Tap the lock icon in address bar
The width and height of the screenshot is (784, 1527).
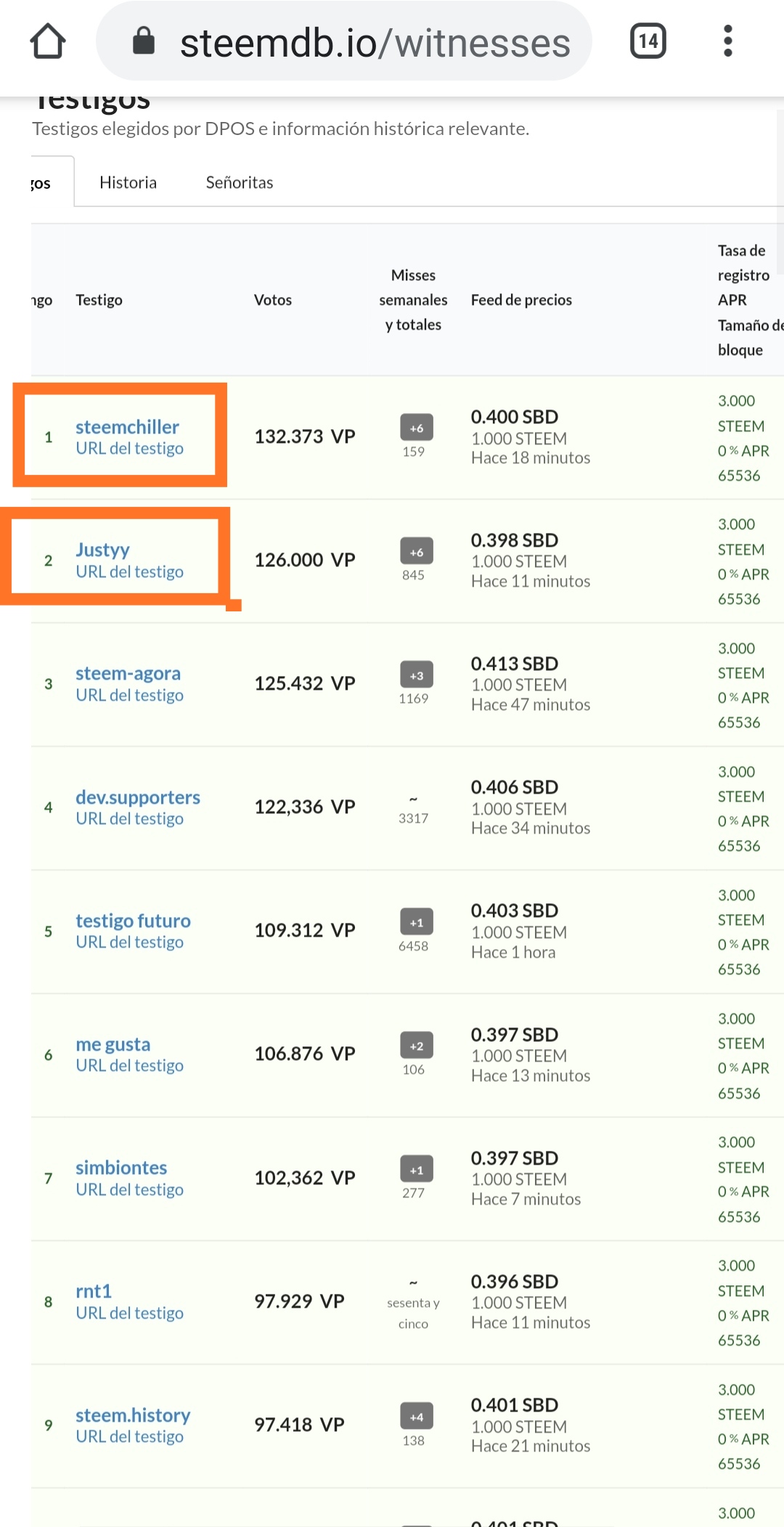click(x=144, y=41)
